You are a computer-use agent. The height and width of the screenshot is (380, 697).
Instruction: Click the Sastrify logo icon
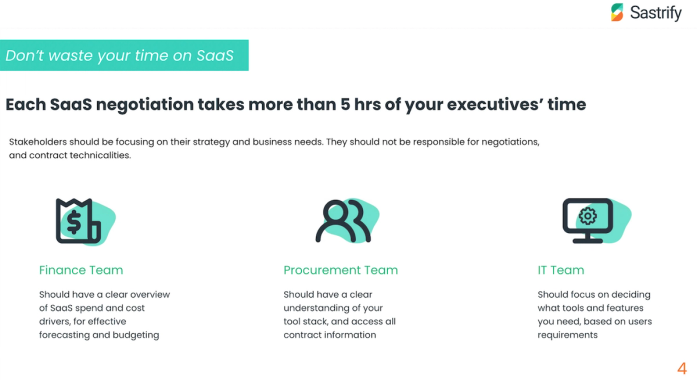pyautogui.click(x=617, y=12)
